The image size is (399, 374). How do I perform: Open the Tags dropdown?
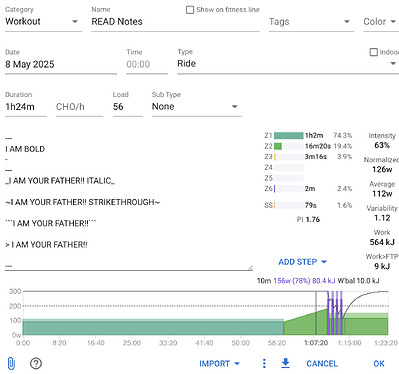pos(311,22)
